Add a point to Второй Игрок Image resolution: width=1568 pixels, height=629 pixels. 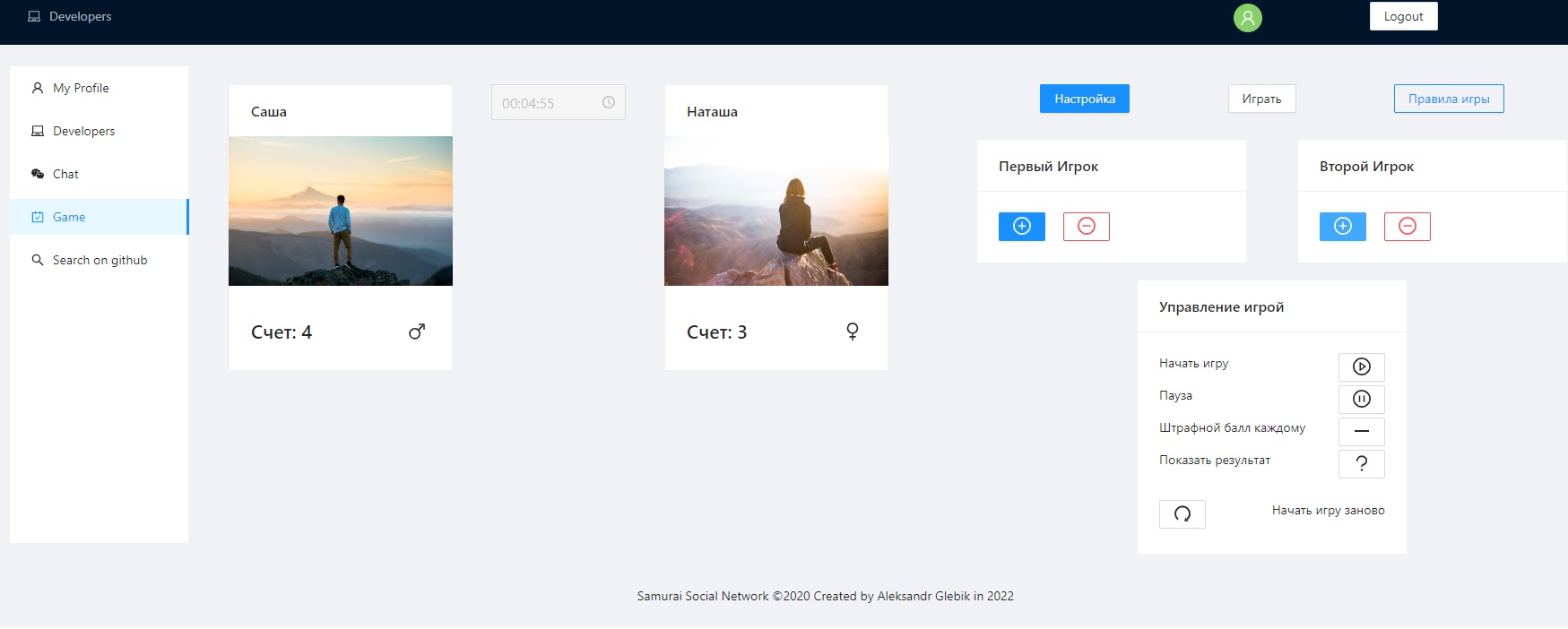click(x=1343, y=227)
